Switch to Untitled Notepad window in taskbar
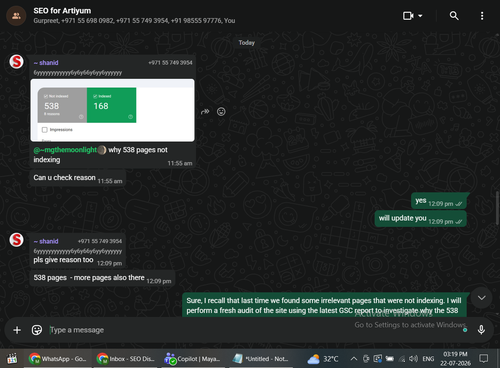Screen dimensions: 500x368 click(x=261, y=359)
